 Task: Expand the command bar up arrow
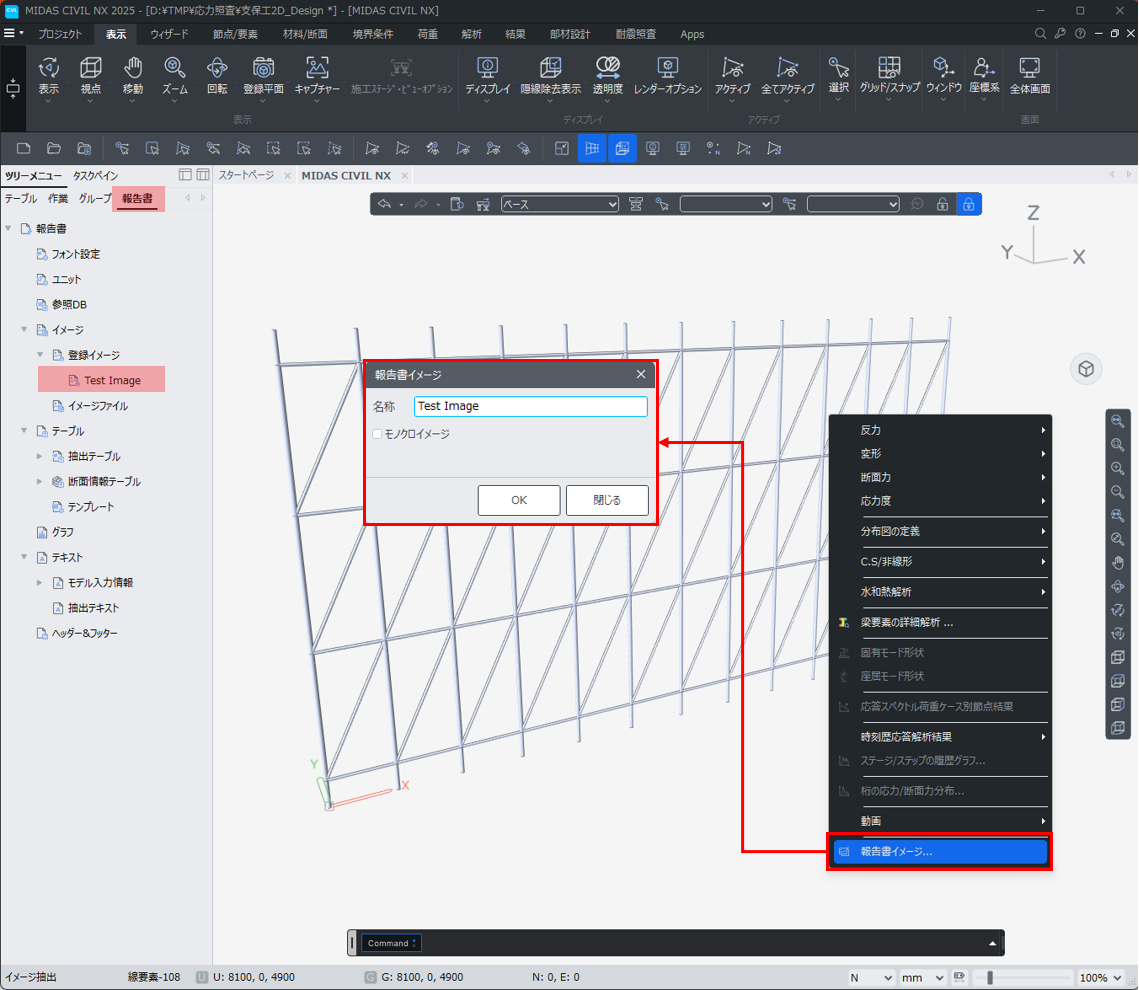[992, 943]
